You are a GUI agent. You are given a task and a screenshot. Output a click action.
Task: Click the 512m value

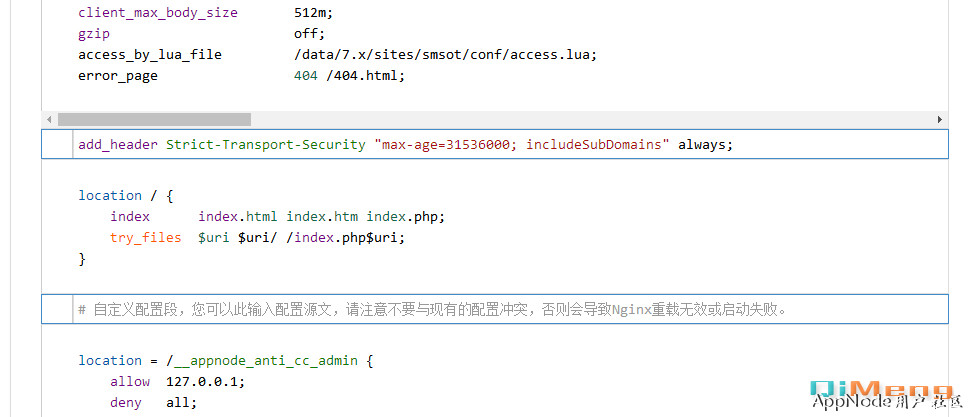(314, 13)
